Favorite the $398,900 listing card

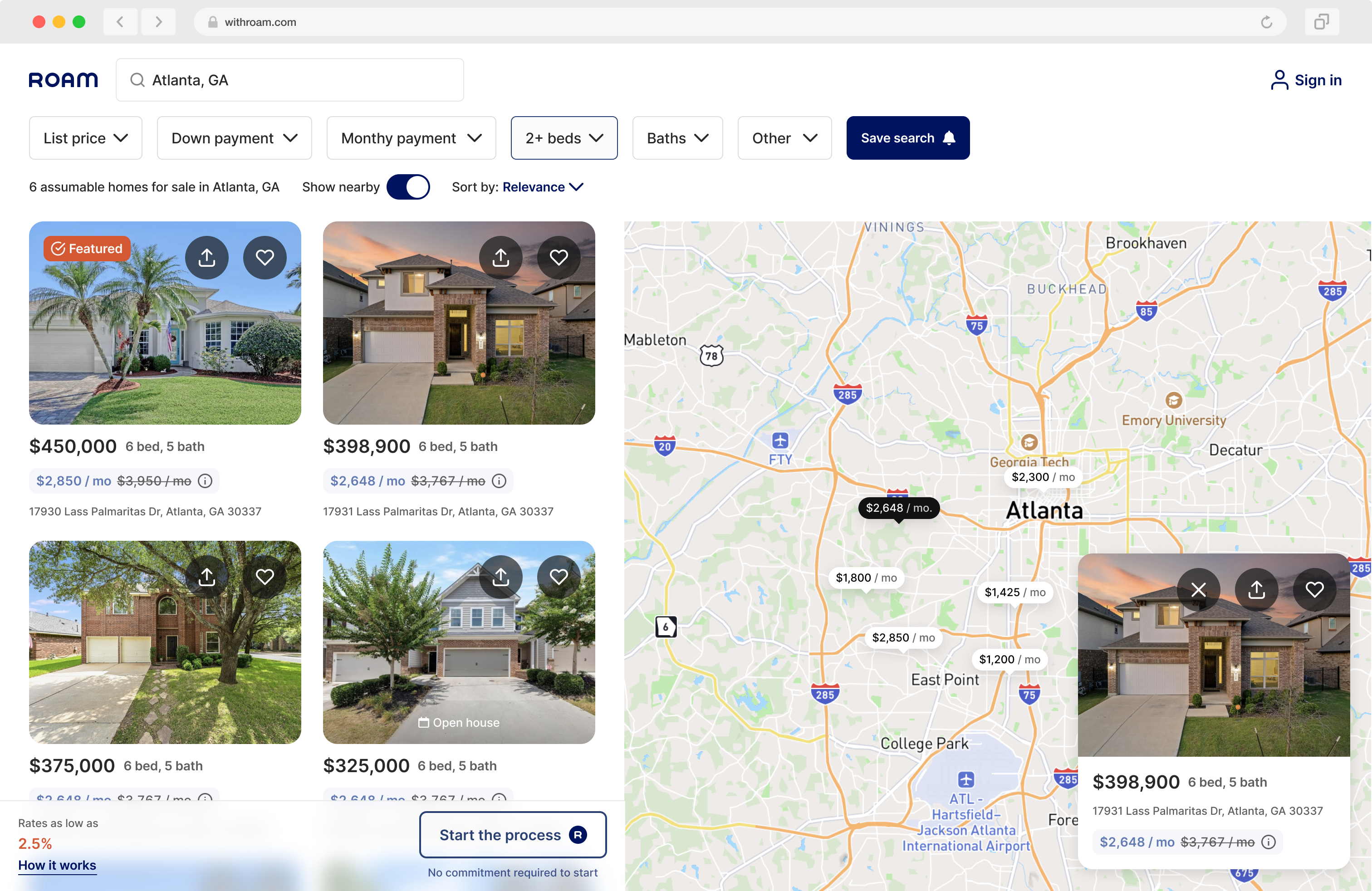[x=559, y=258]
